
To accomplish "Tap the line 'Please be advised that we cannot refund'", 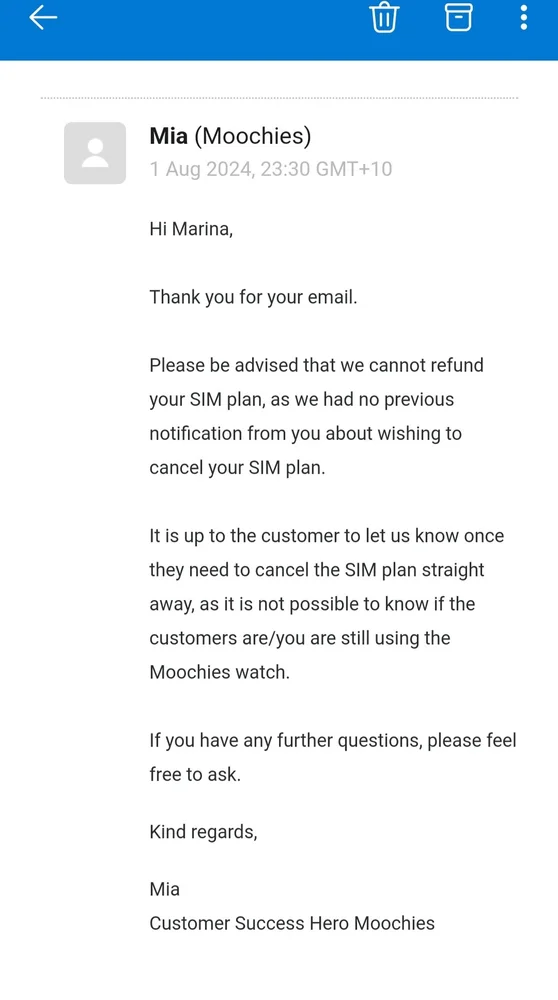I will point(316,365).
